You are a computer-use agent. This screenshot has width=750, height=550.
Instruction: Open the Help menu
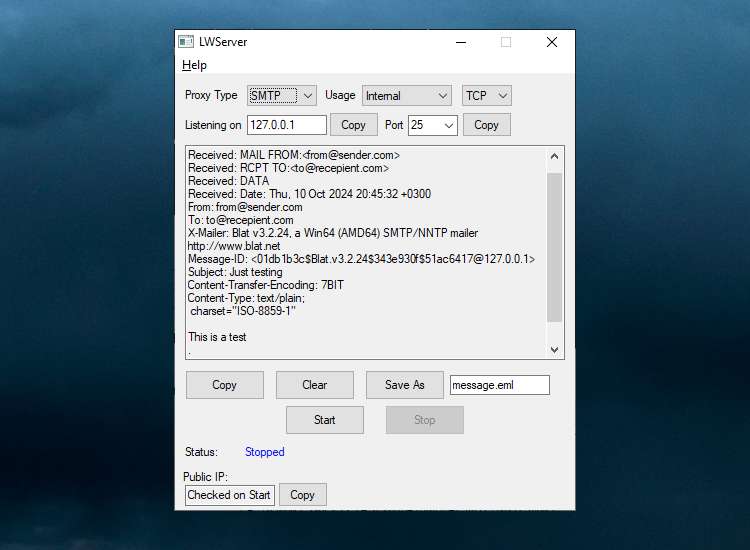(194, 65)
